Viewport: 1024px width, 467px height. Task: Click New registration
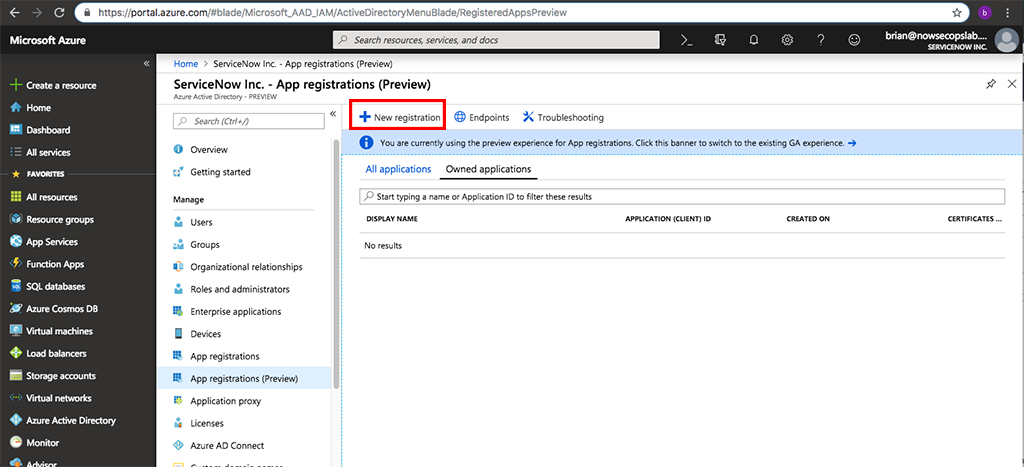(x=399, y=118)
